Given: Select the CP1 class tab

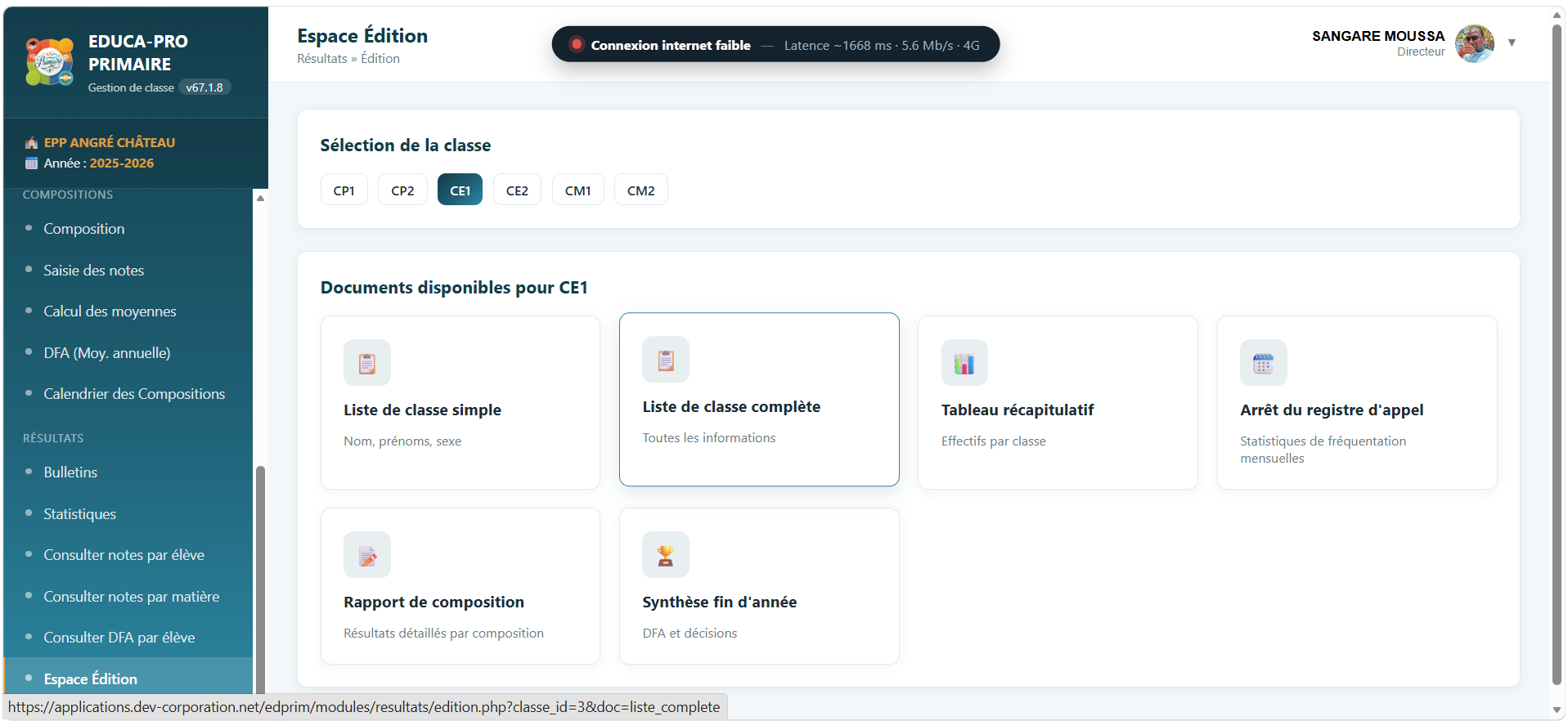Looking at the screenshot, I should click(x=344, y=190).
